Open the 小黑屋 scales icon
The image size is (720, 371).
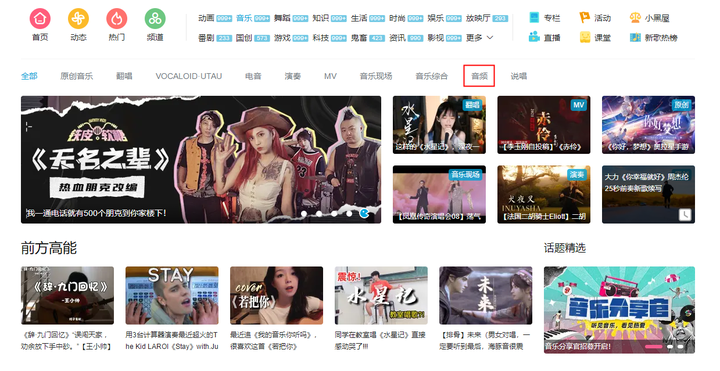click(635, 17)
